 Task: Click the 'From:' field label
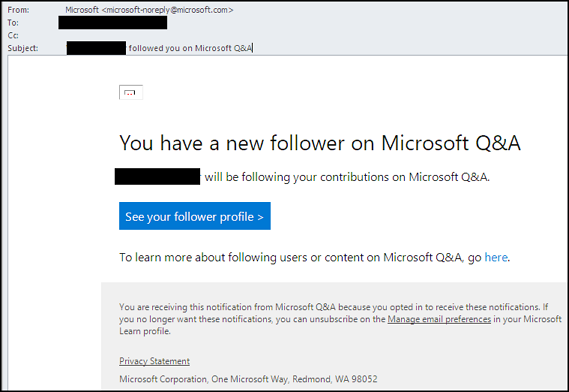(19, 10)
